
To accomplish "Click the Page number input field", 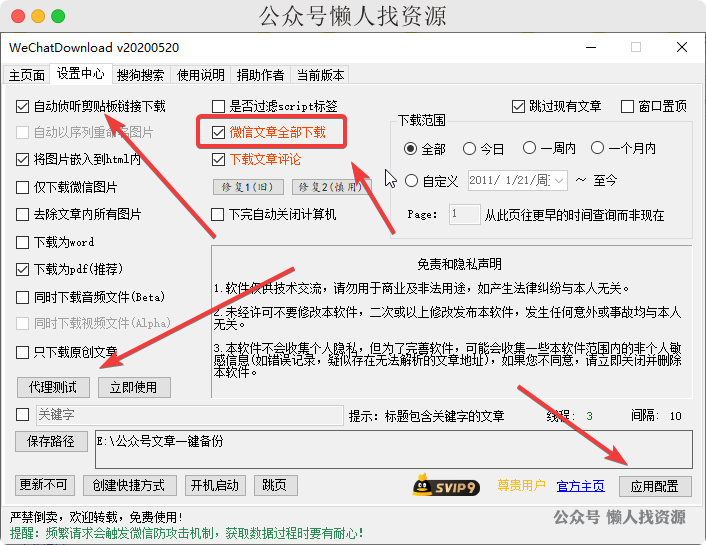I will [465, 214].
